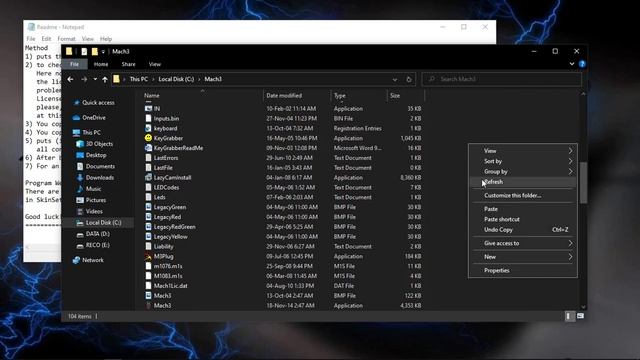Screen dimensions: 640x360
Task: Open the Give access to submenu
Action: (x=523, y=243)
